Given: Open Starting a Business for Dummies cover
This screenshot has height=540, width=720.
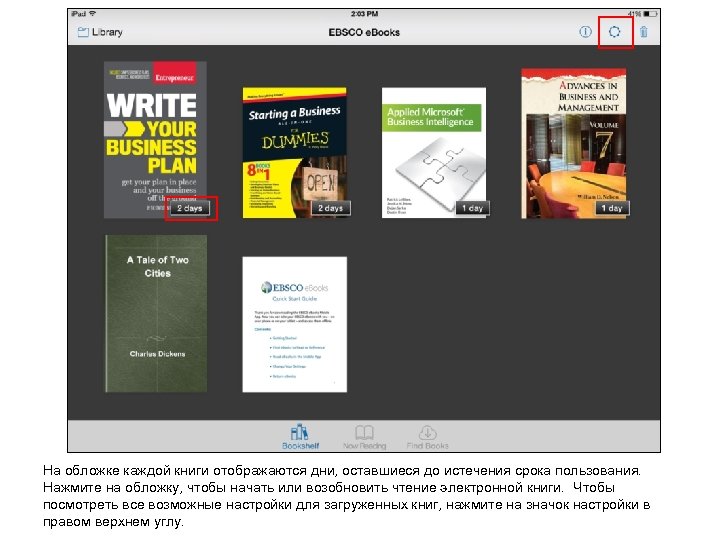Looking at the screenshot, I should [295, 152].
